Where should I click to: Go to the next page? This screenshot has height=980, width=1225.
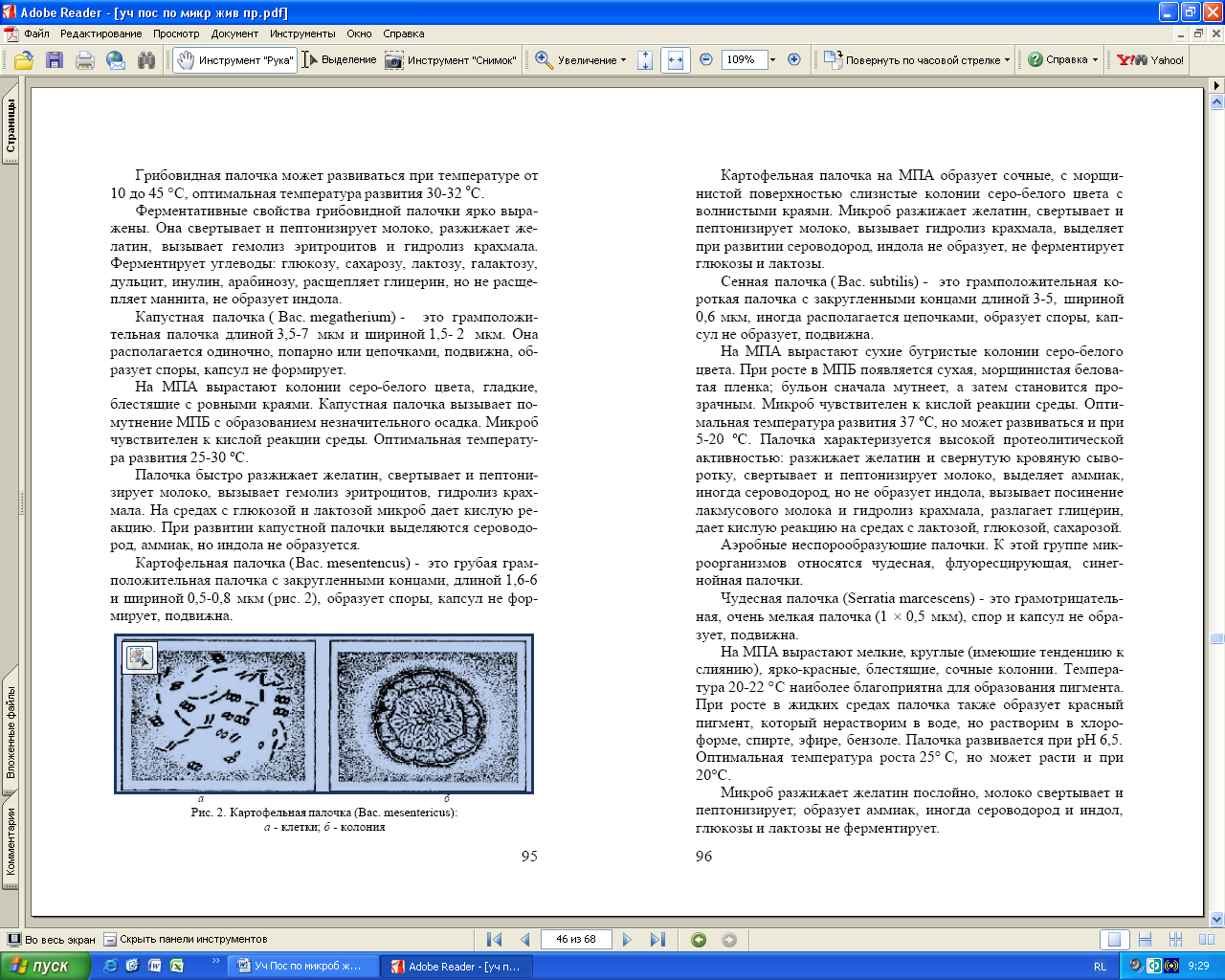pyautogui.click(x=627, y=940)
